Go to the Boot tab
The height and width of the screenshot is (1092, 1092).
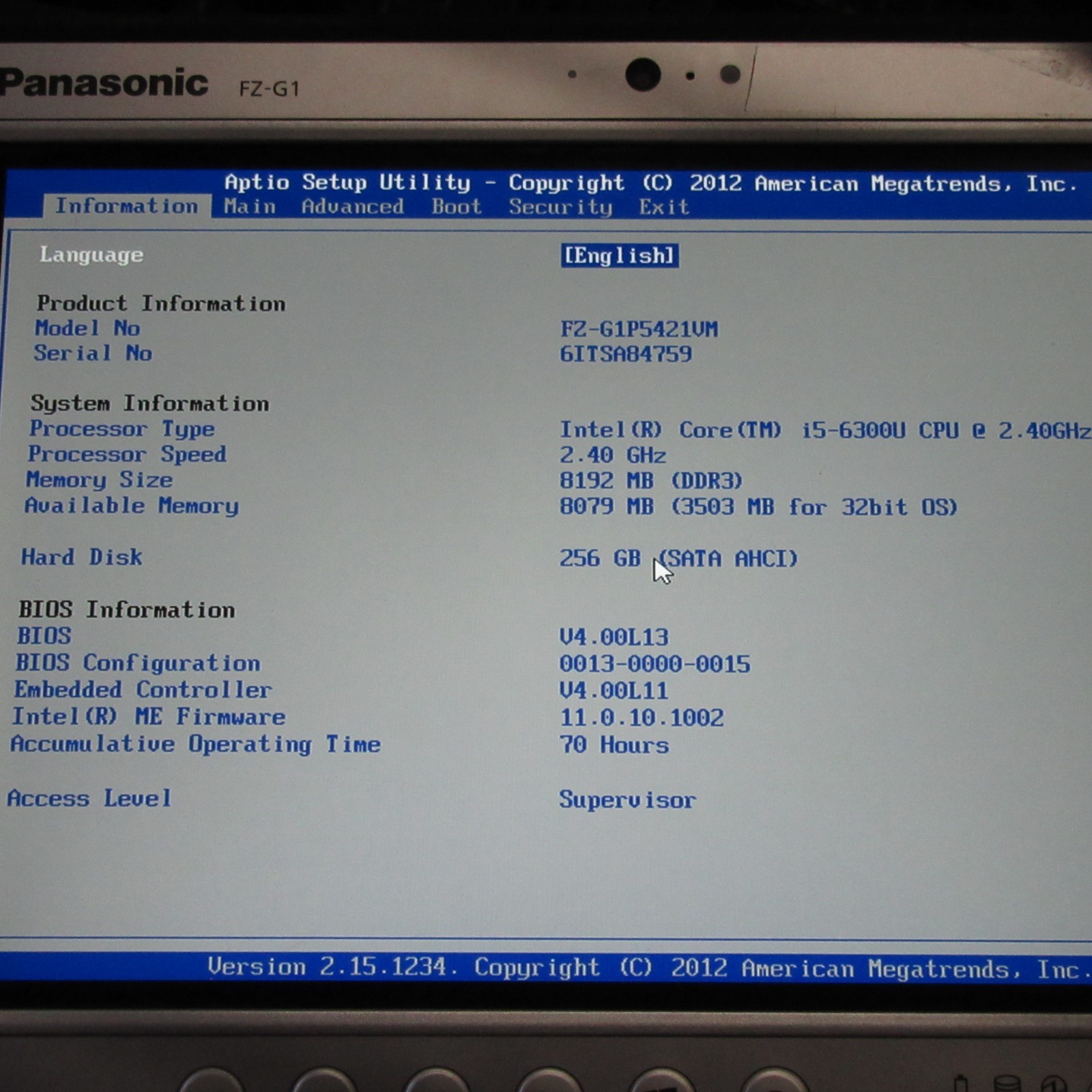pyautogui.click(x=457, y=206)
